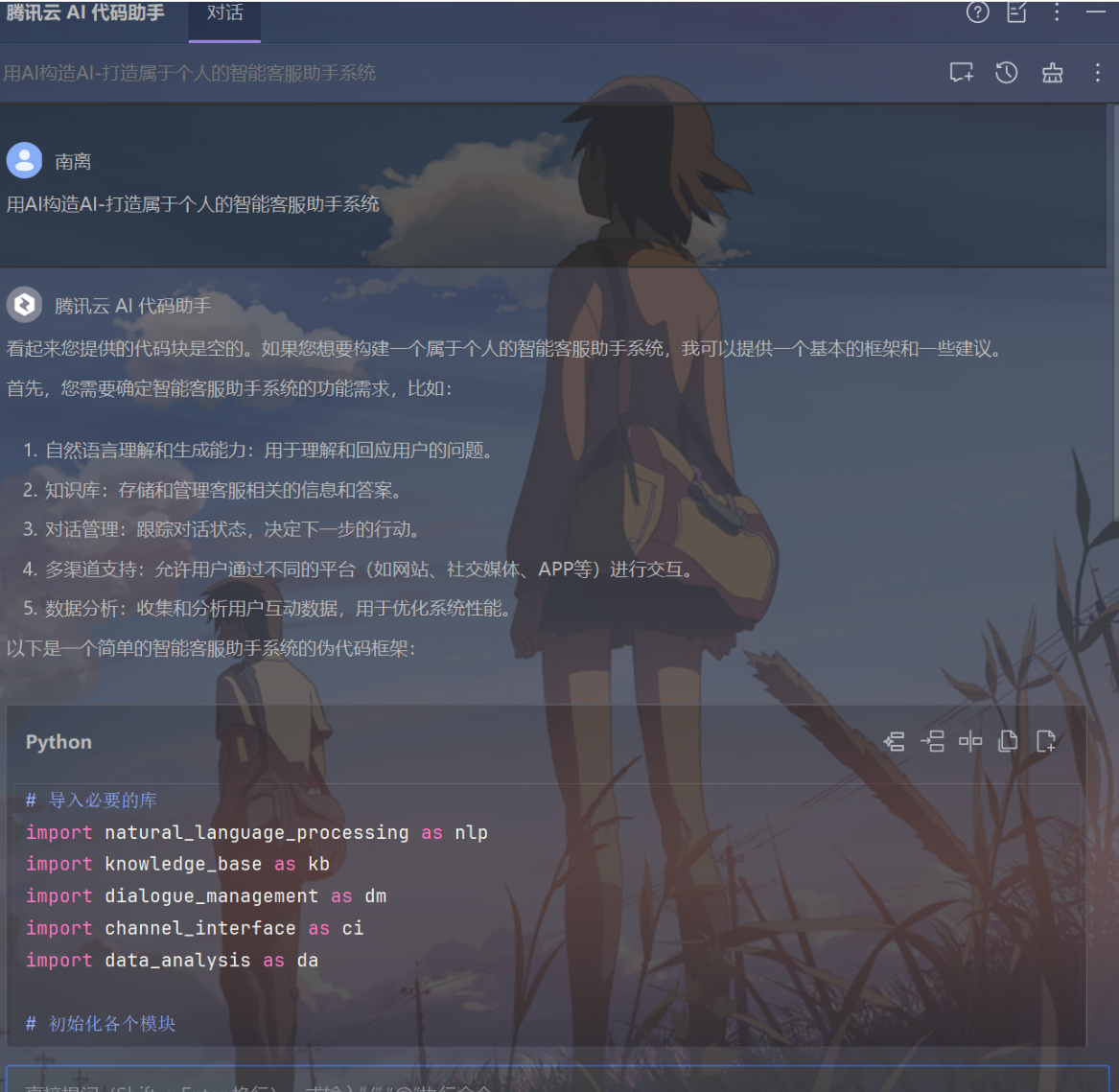The height and width of the screenshot is (1092, 1119).
Task: Click list item 1 自然语言理解和生成能力
Action: click(x=258, y=451)
